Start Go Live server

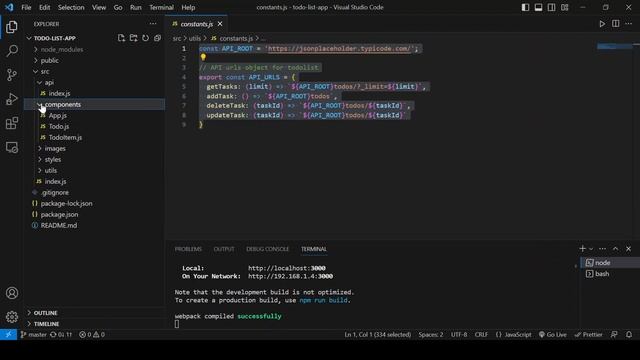pyautogui.click(x=552, y=334)
